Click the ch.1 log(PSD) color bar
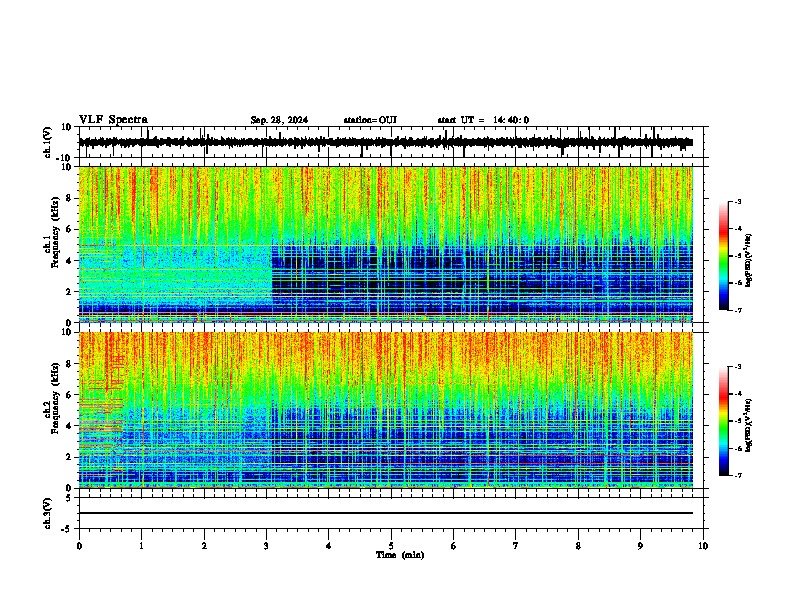This screenshot has width=792, height=612. click(724, 256)
